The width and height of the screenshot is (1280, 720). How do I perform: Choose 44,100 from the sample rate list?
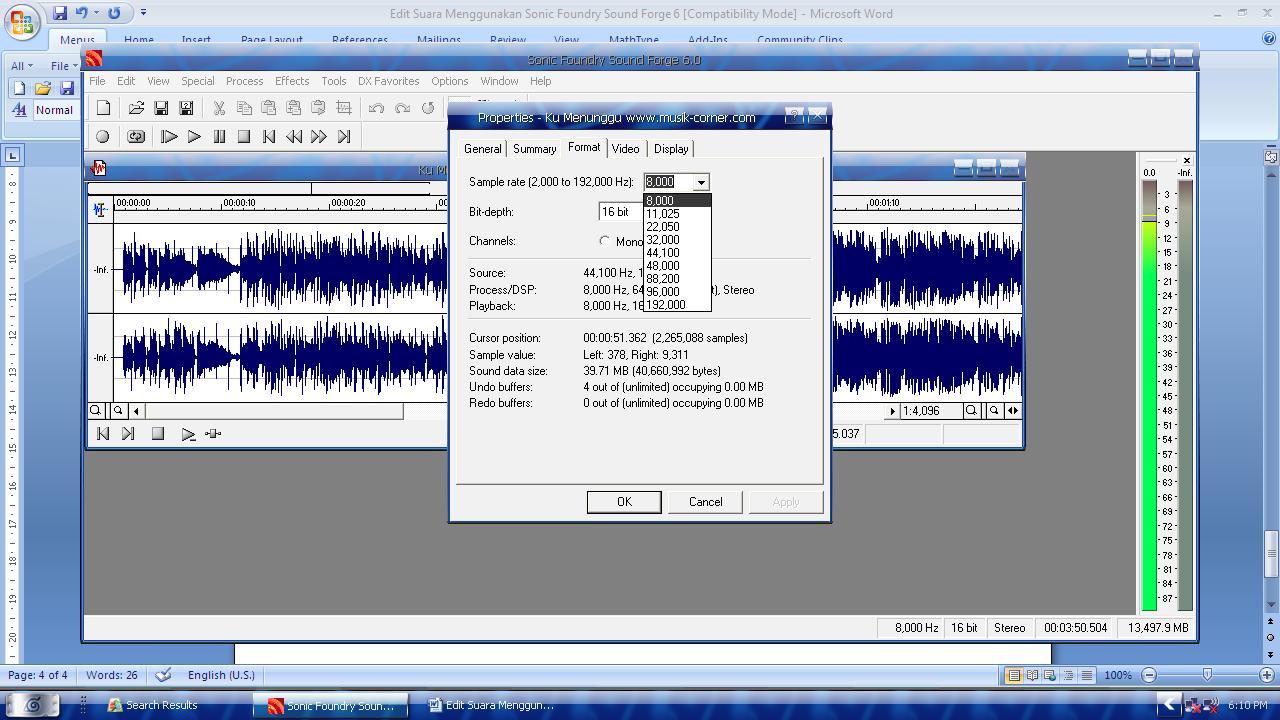[663, 252]
